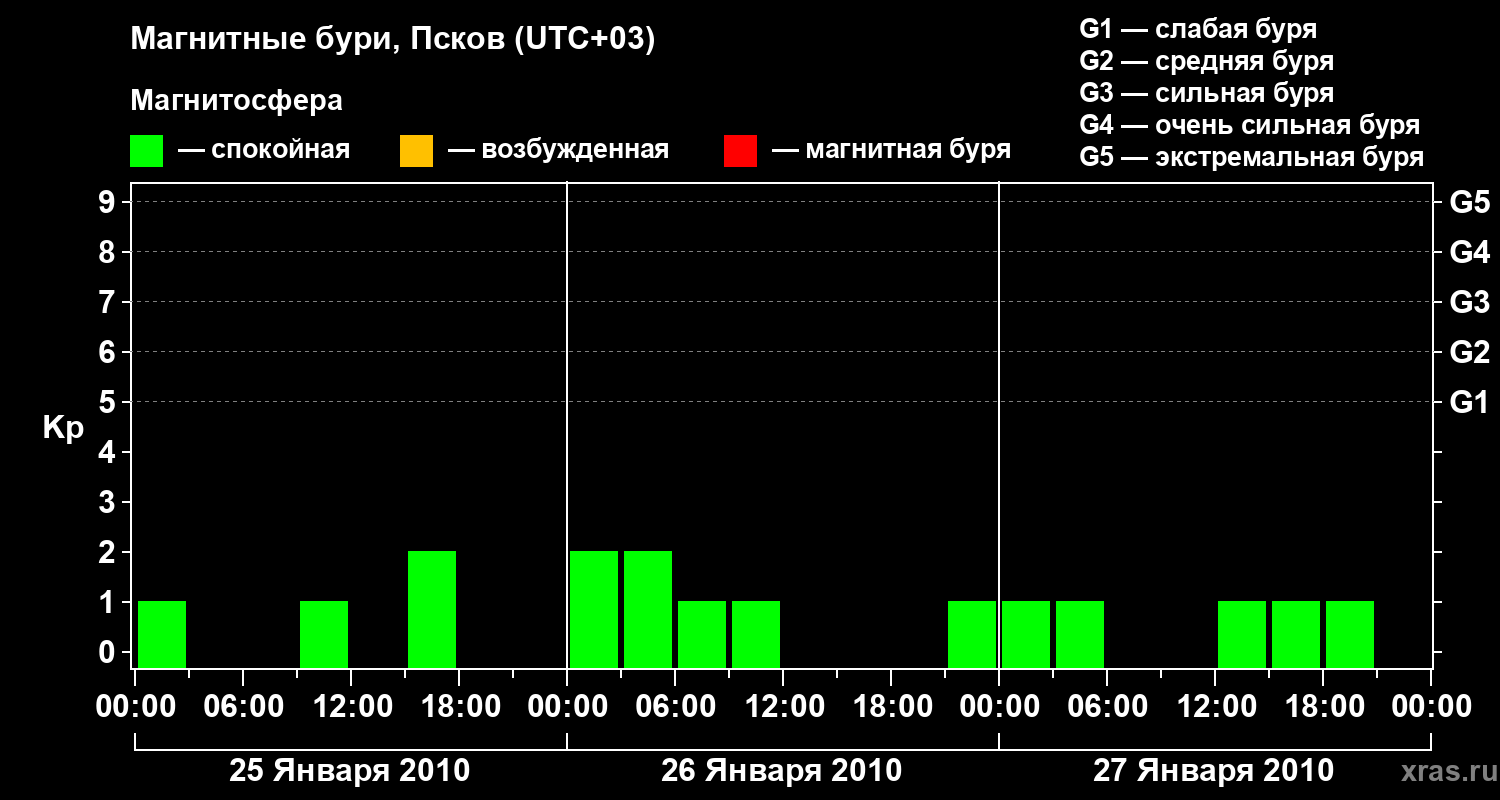This screenshot has height=800, width=1500.
Task: Click the 25 Января 00:00–03:00 green bar
Action: pos(162,634)
